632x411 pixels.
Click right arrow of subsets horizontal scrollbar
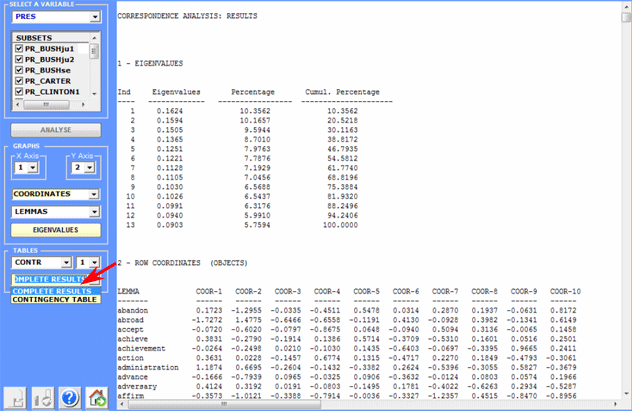(x=83, y=104)
